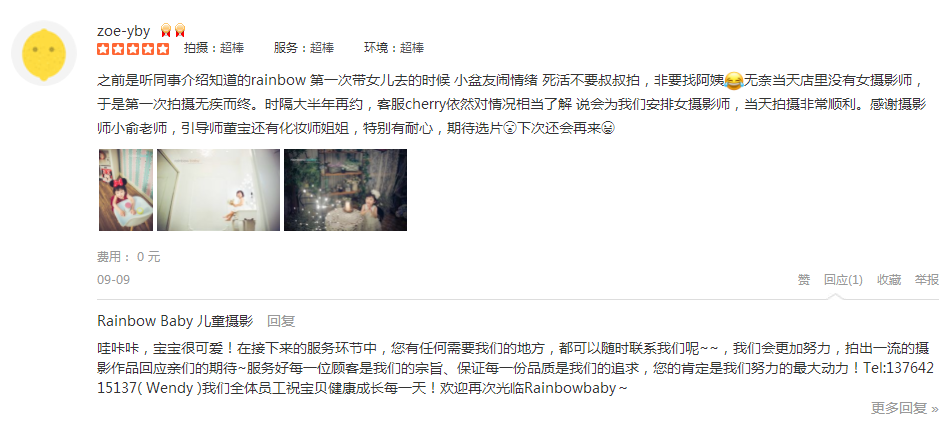
Task: Click the small triangle pointer under 回应
Action: pyautogui.click(x=835, y=296)
